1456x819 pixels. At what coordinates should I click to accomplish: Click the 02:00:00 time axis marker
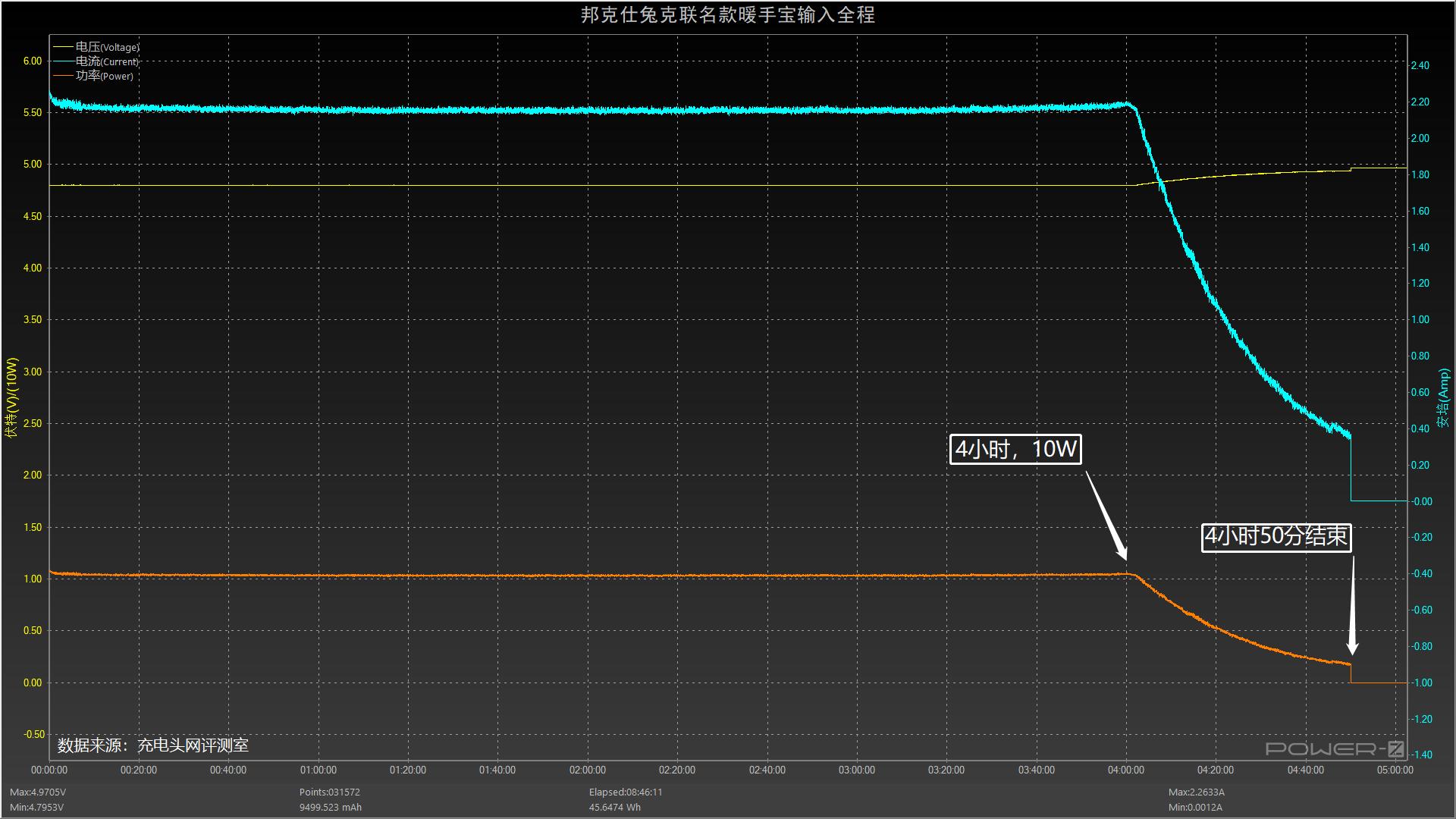[x=587, y=770]
